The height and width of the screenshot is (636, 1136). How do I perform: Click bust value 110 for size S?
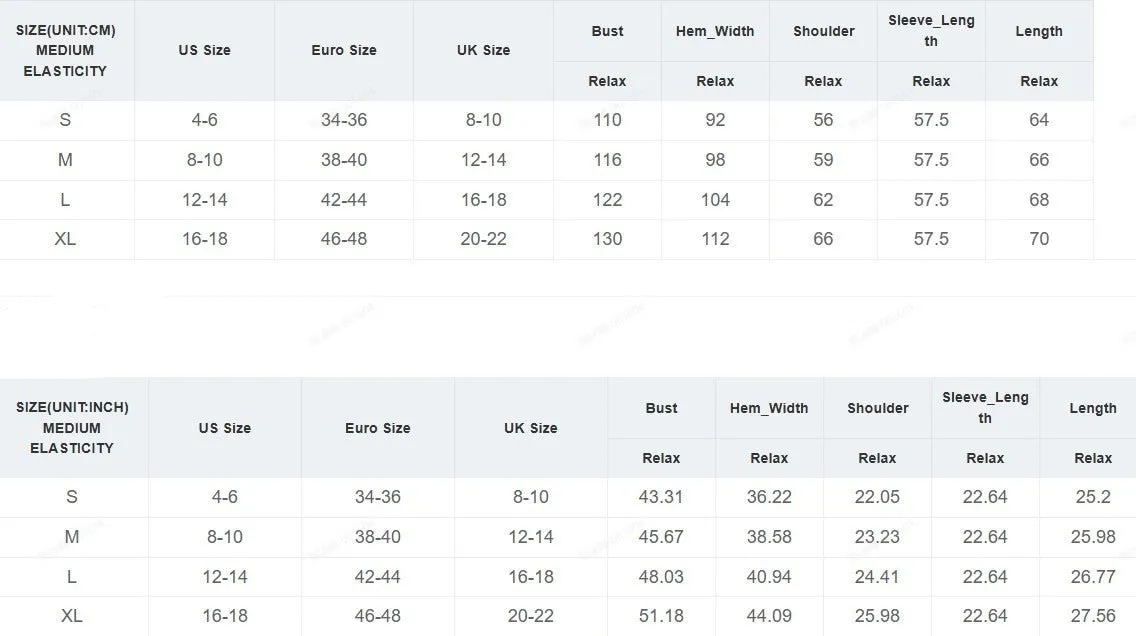(607, 120)
